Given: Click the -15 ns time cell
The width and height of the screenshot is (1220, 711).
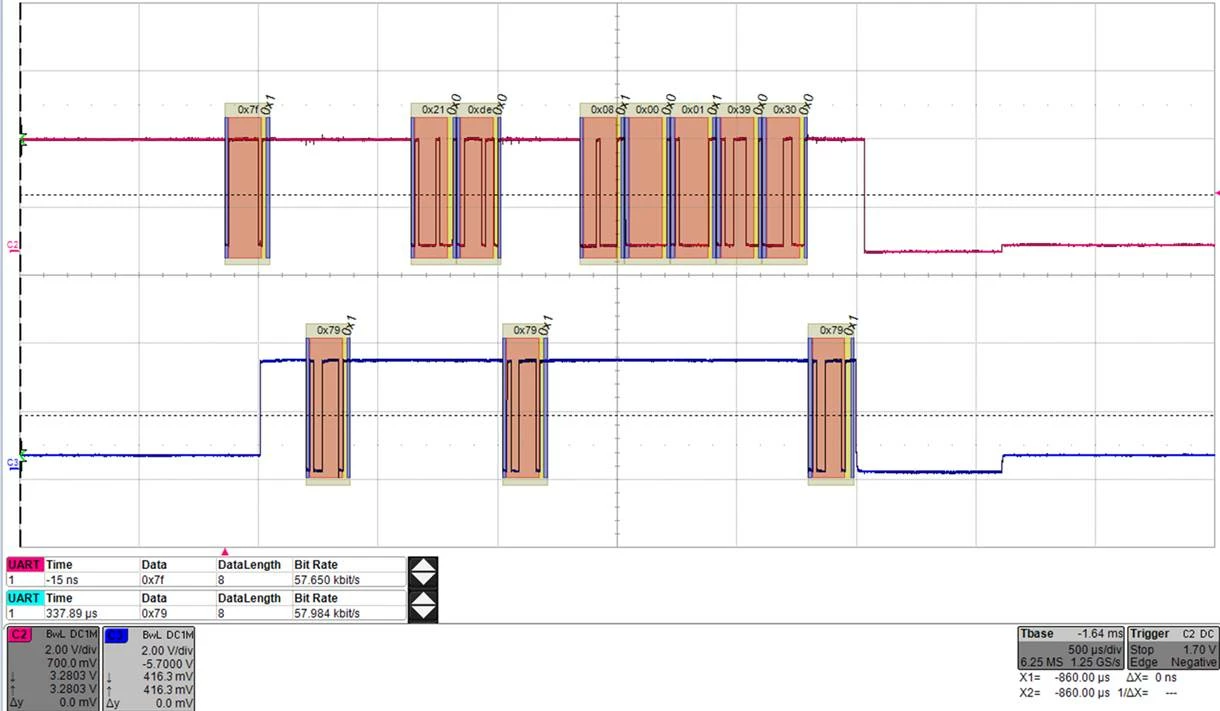Looking at the screenshot, I should click(x=62, y=580).
